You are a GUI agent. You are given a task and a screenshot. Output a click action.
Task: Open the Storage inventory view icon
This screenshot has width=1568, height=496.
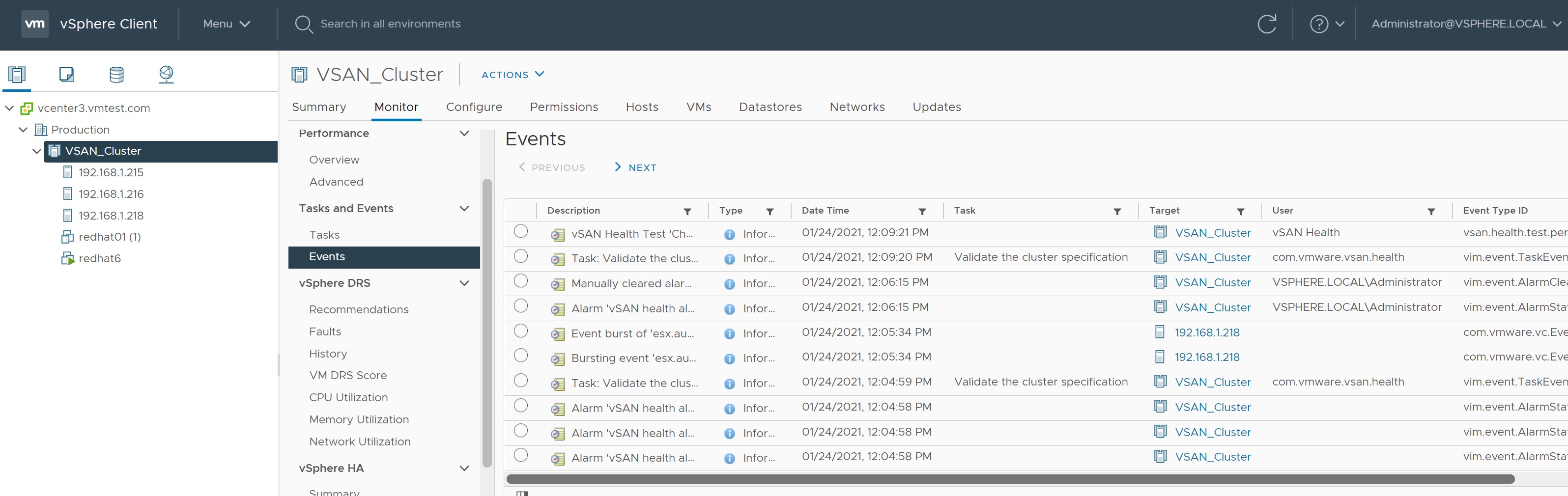tap(116, 74)
